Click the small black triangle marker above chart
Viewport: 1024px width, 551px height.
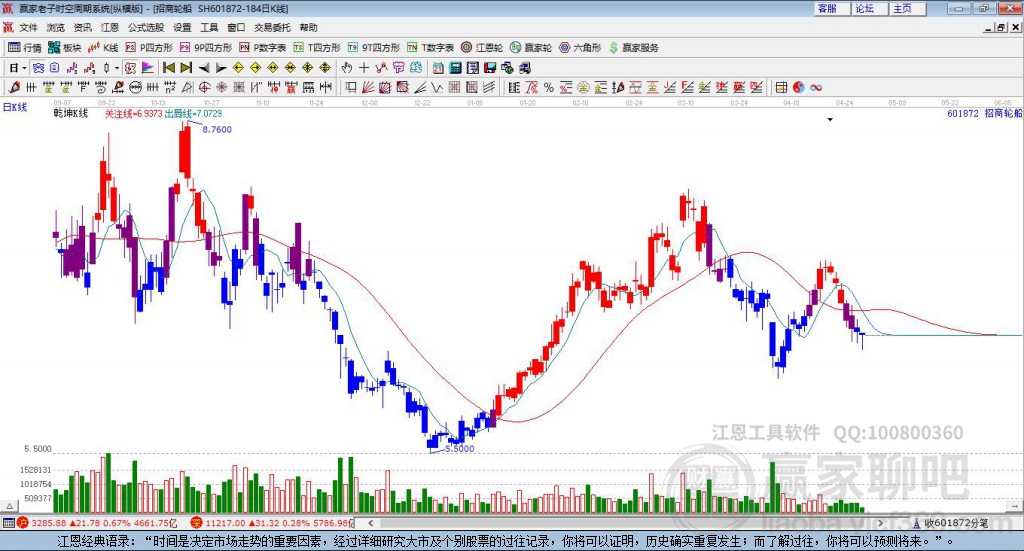(x=830, y=119)
